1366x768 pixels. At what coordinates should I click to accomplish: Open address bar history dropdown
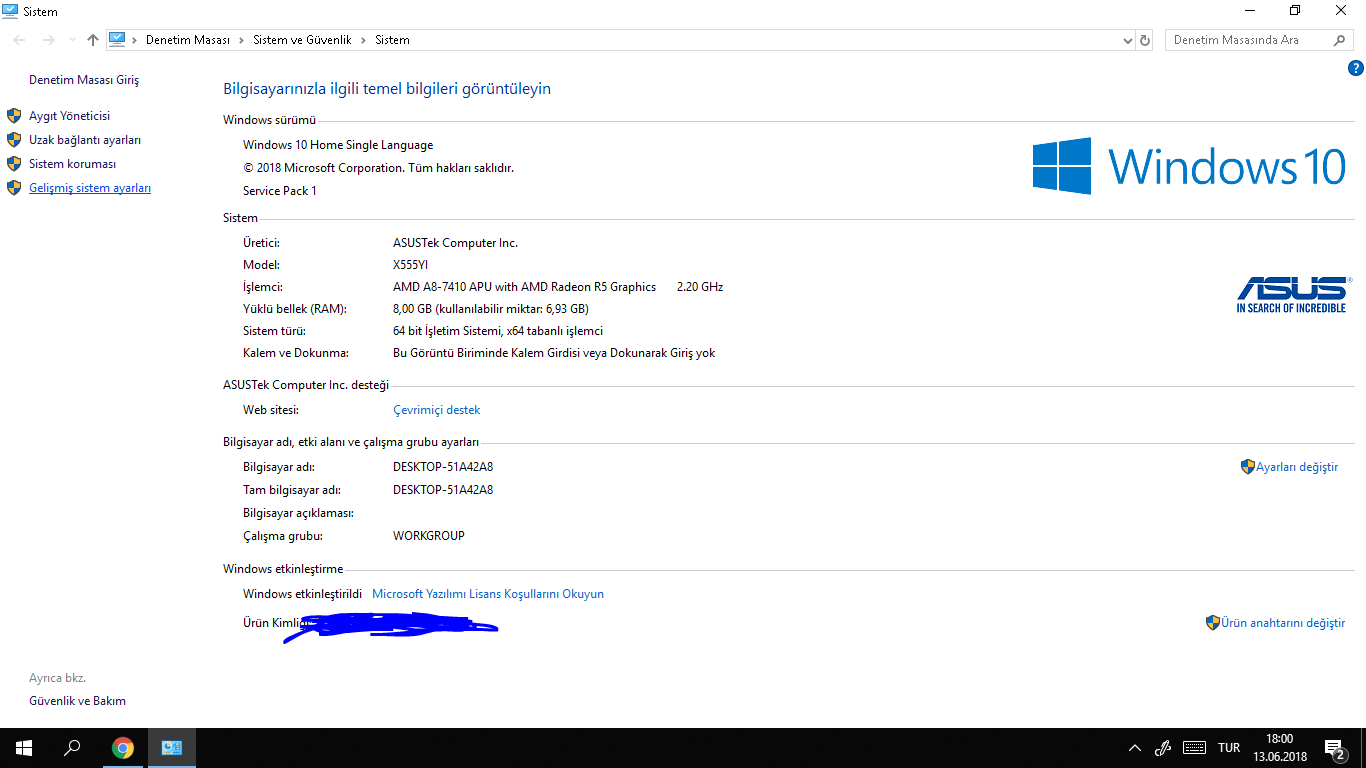pos(1128,40)
